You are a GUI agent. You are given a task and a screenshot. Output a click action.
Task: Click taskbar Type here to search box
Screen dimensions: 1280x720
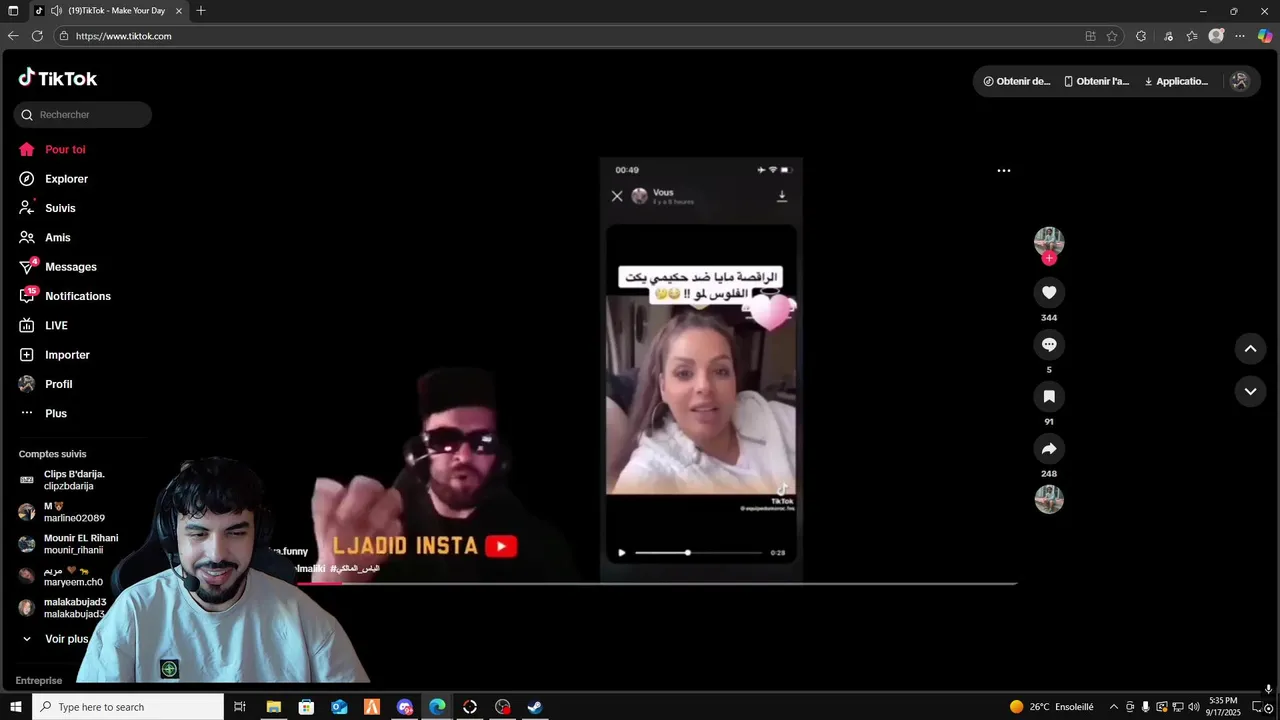(x=126, y=707)
